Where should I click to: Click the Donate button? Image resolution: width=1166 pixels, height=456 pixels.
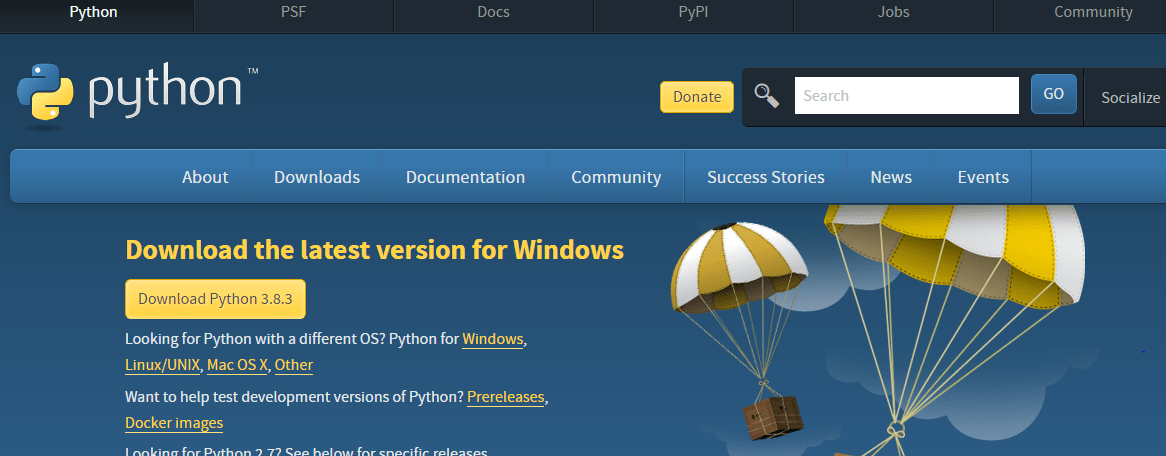[x=697, y=97]
